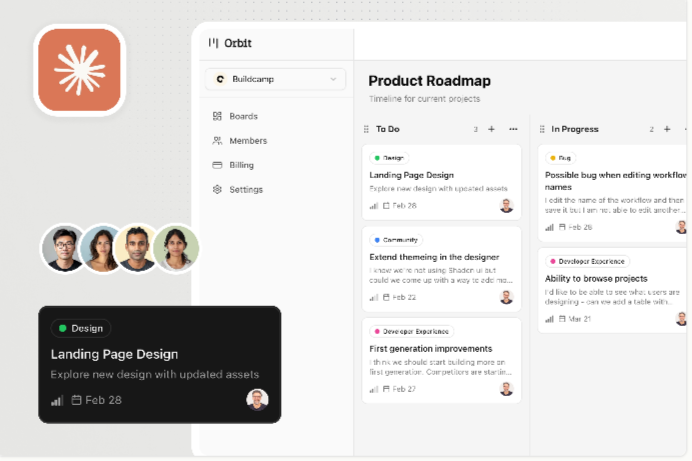Click the Product Roadmap heading

[429, 81]
